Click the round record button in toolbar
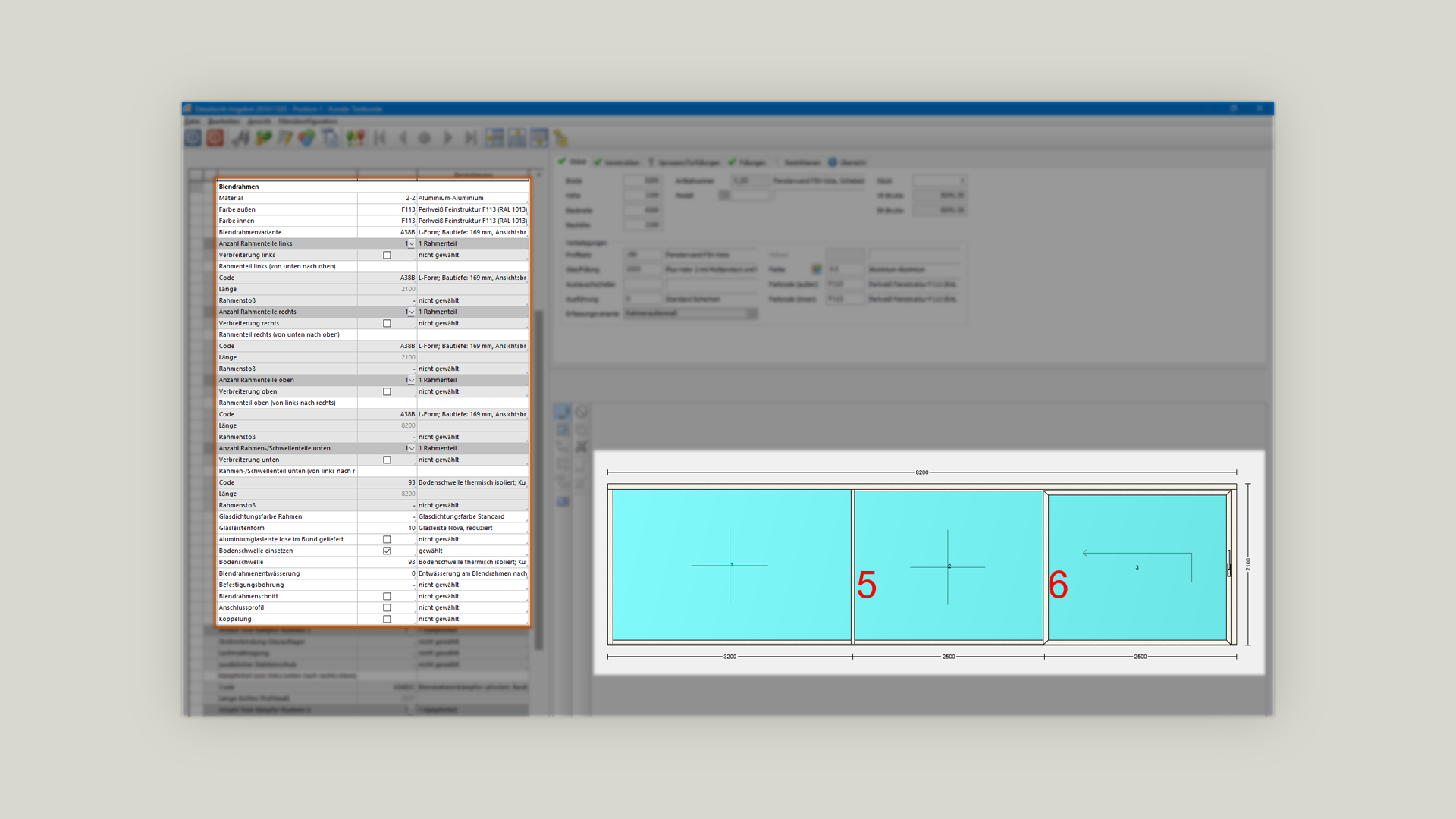 [x=425, y=138]
